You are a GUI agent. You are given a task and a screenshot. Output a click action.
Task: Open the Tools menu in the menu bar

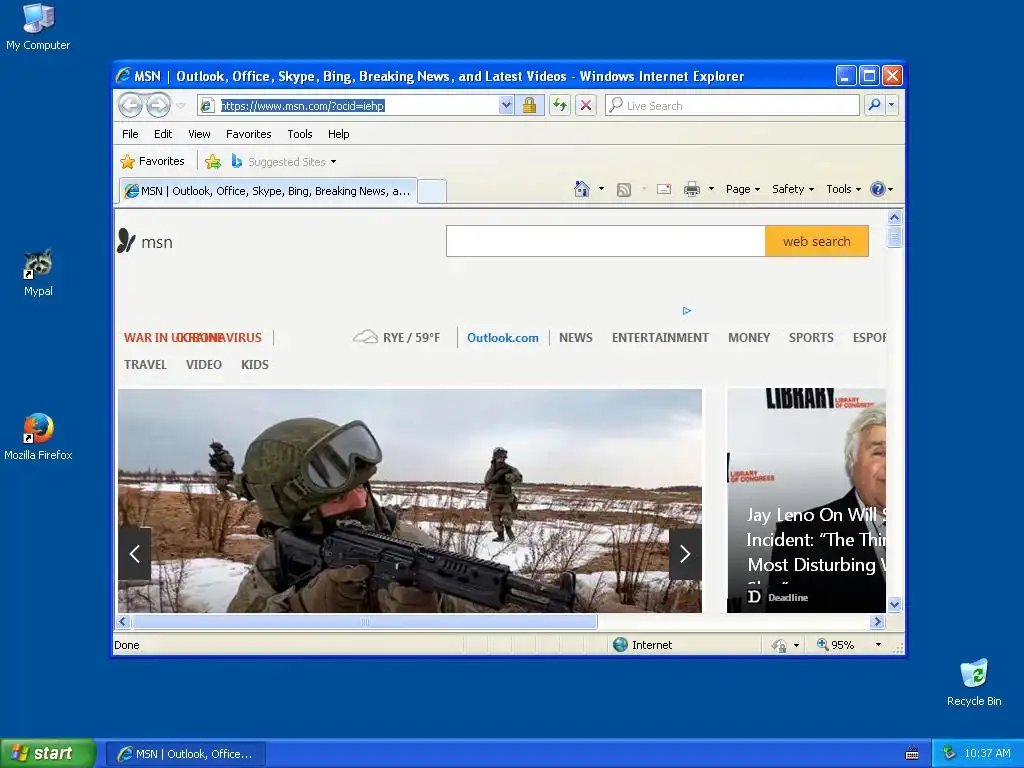click(x=300, y=134)
